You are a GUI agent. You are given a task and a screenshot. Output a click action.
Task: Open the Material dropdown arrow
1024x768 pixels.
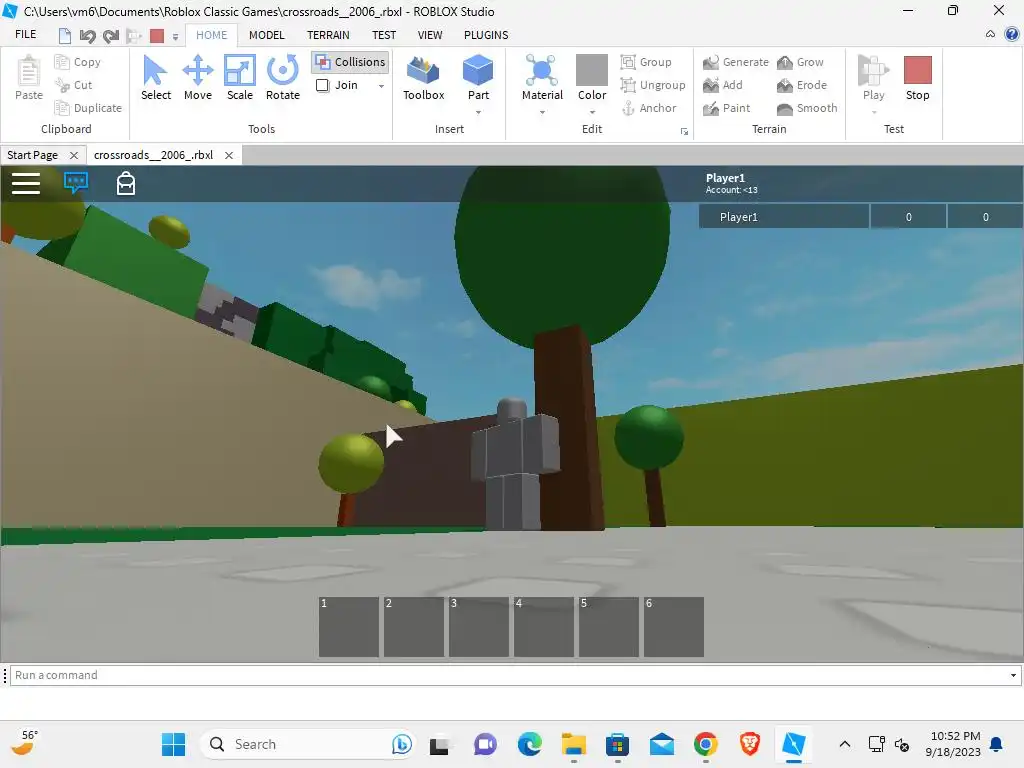[x=542, y=112]
